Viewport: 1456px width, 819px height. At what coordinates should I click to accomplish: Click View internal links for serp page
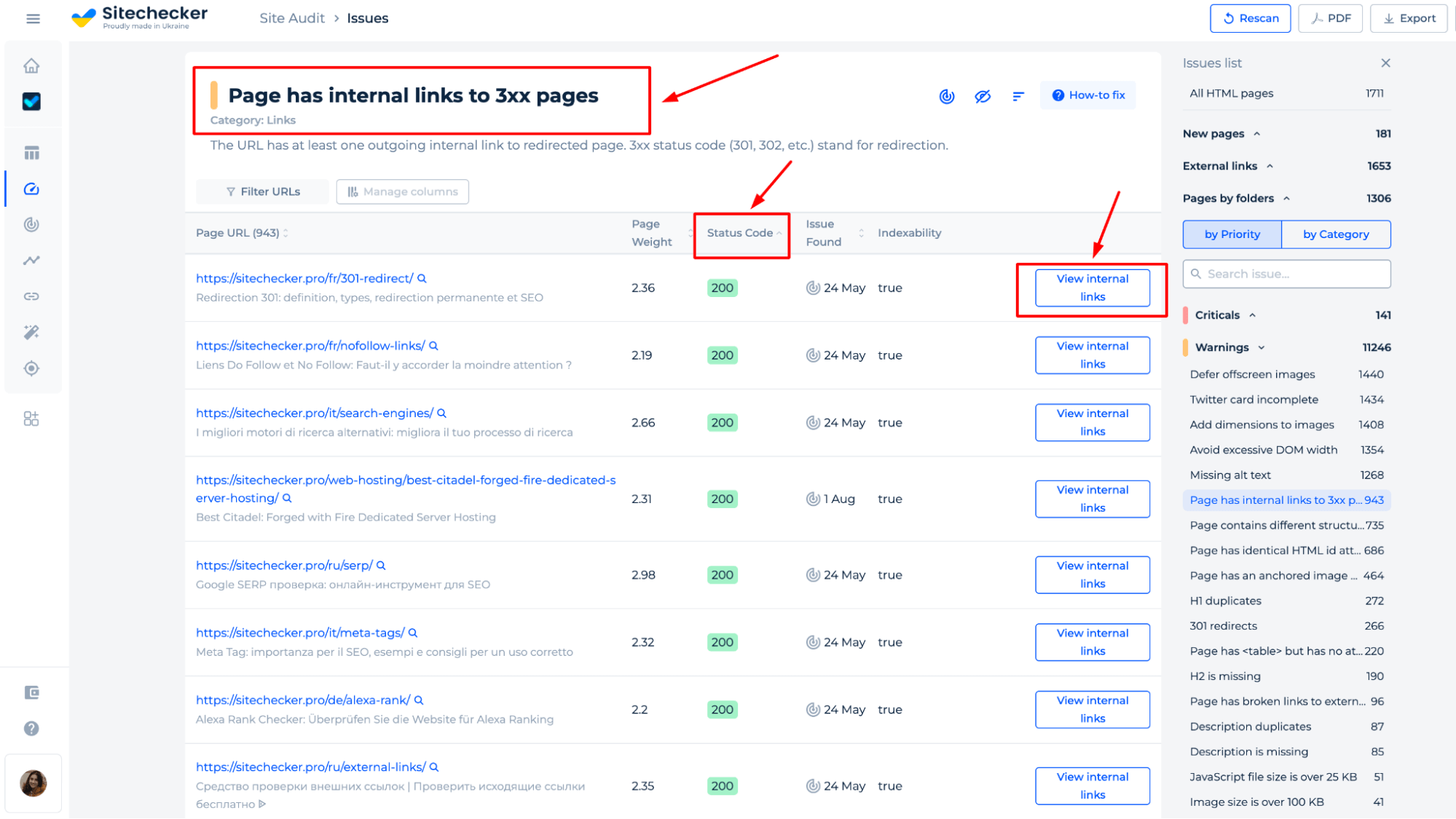tap(1091, 574)
